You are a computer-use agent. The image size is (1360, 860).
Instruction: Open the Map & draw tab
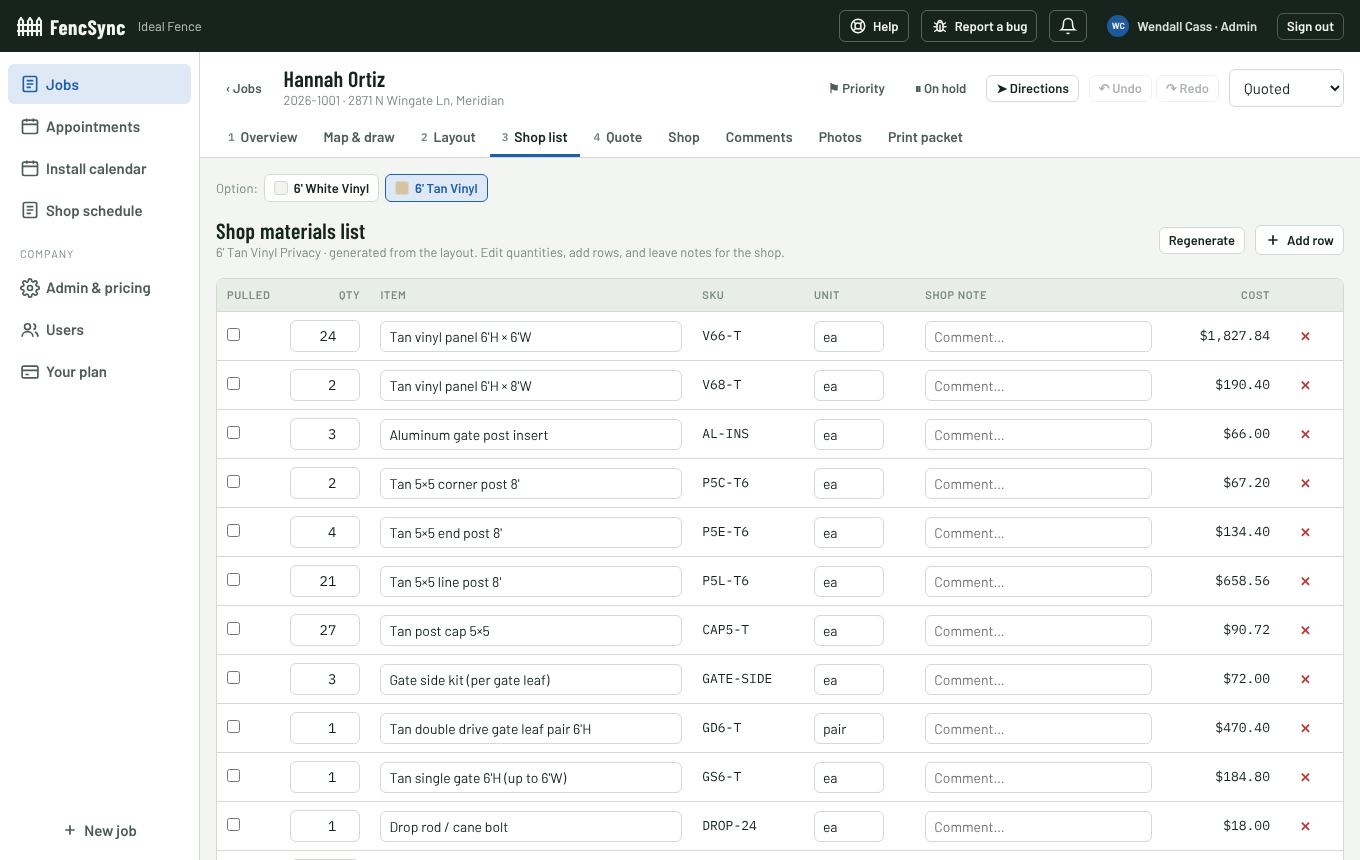click(359, 137)
